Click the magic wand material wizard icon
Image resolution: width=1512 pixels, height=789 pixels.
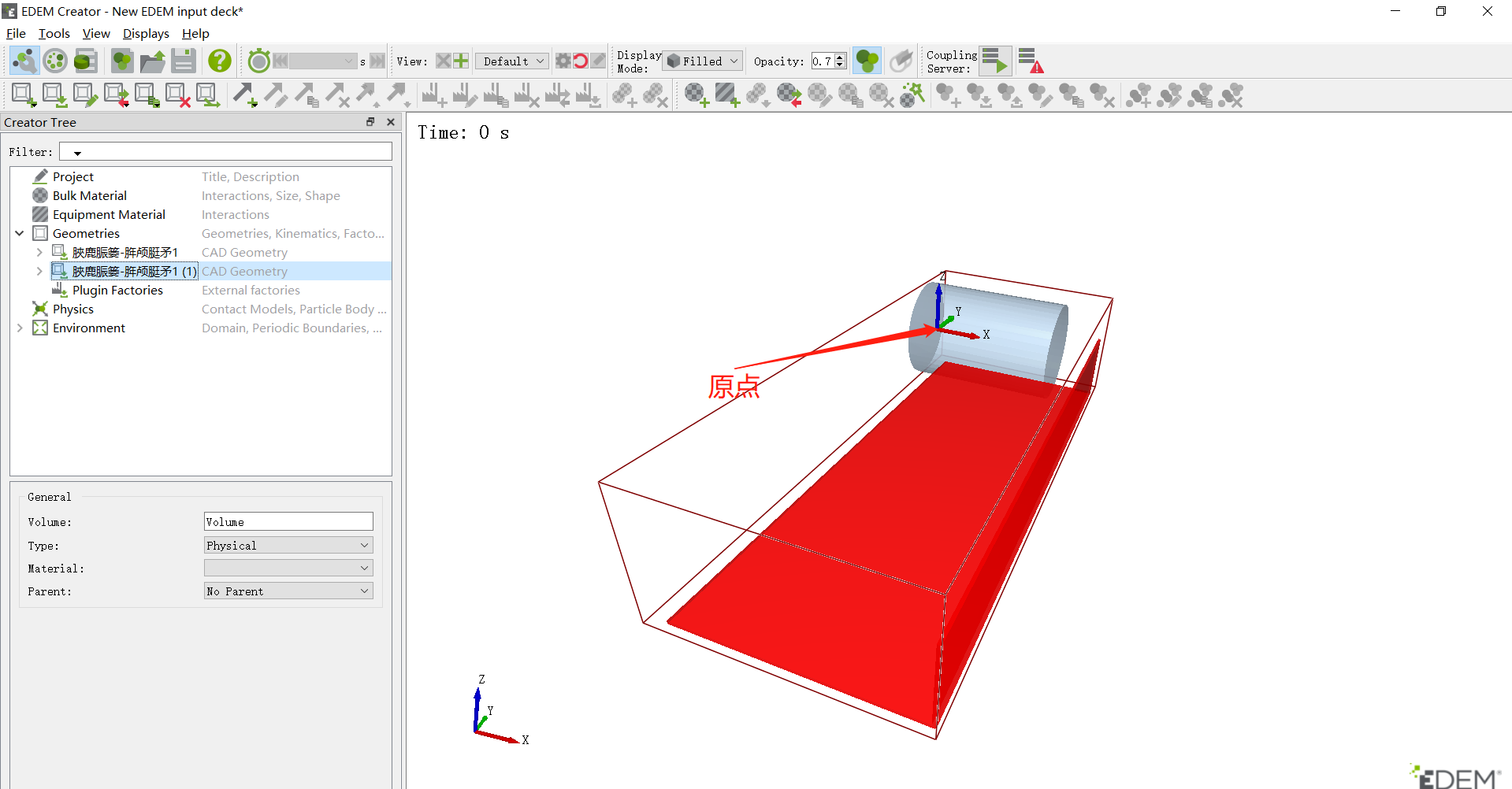coord(912,95)
